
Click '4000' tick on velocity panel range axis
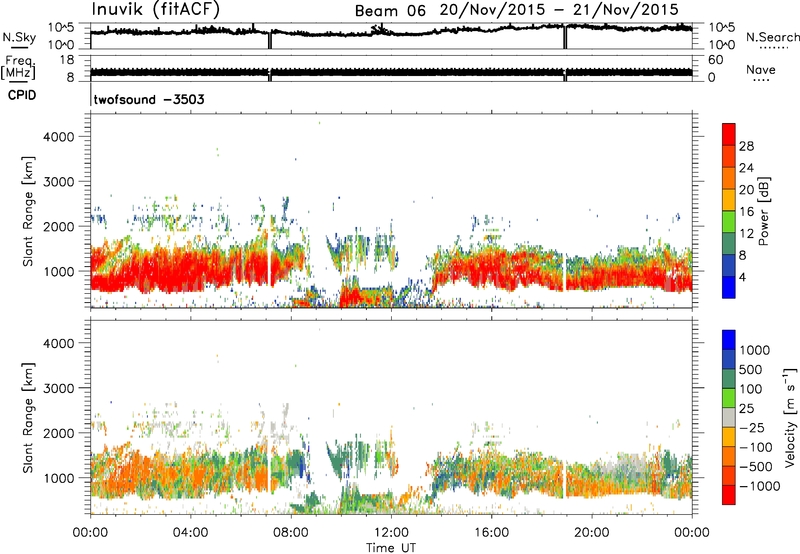coord(59,343)
